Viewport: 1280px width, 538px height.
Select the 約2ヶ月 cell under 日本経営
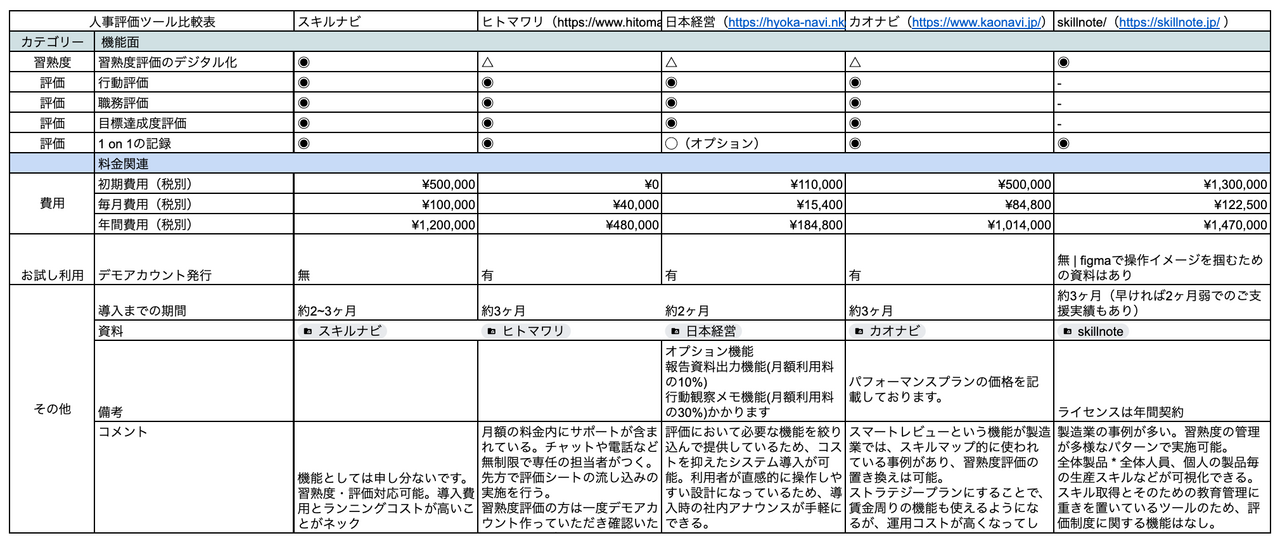pos(754,302)
